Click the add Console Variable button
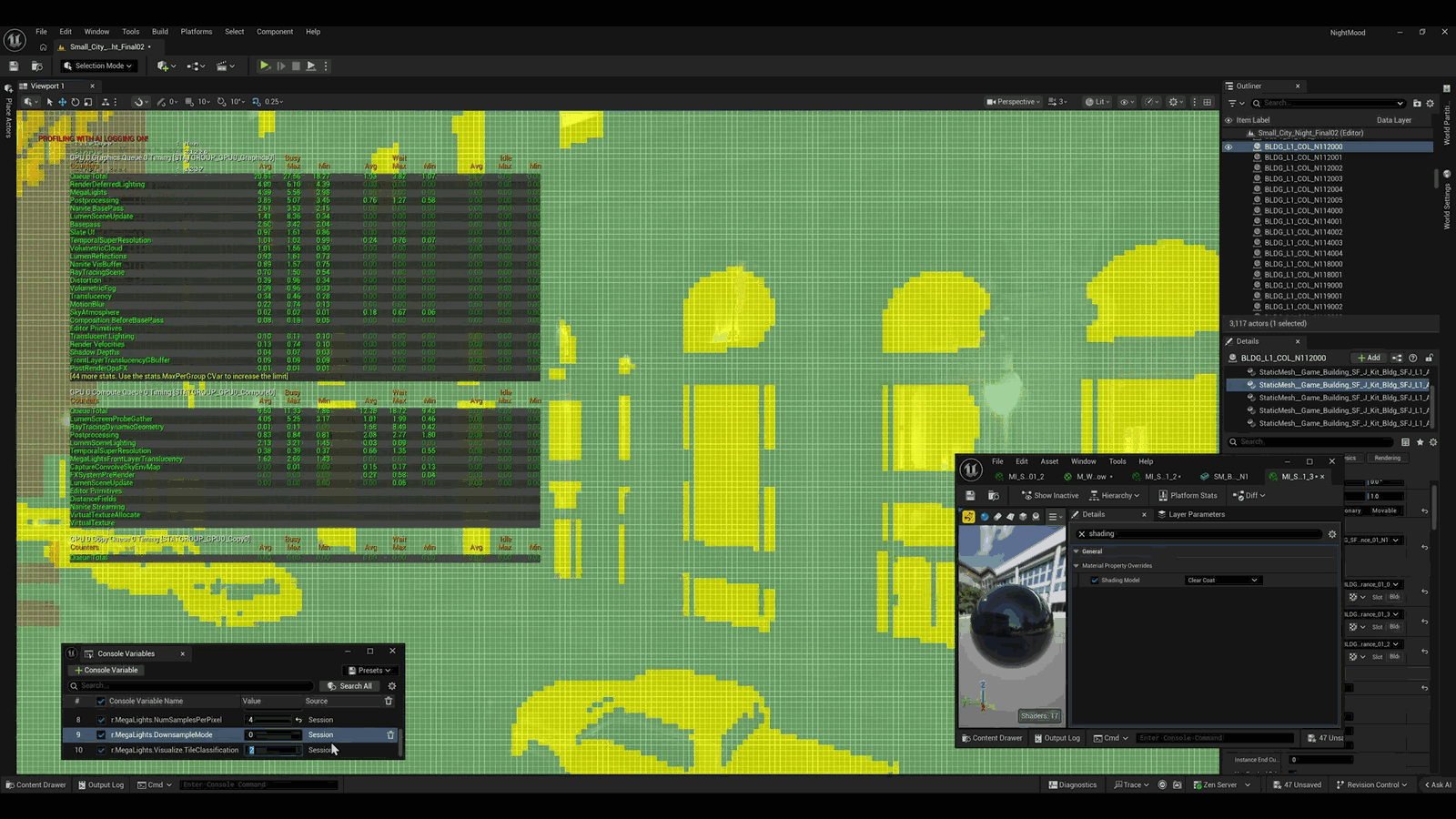The image size is (1456, 819). point(106,671)
